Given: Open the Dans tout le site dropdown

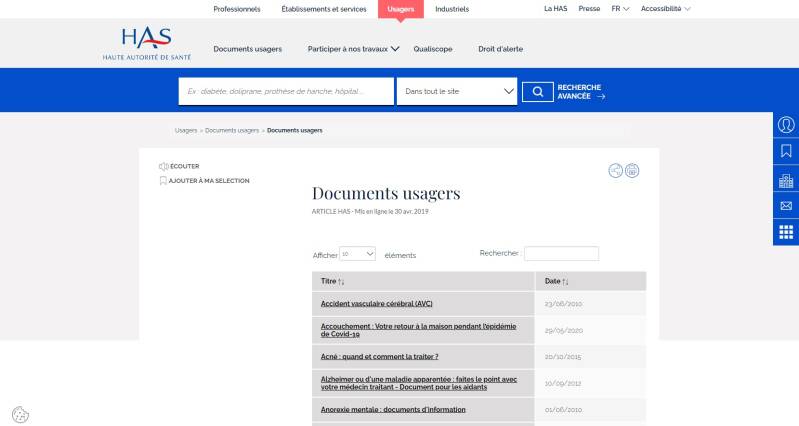Looking at the screenshot, I should 457,91.
